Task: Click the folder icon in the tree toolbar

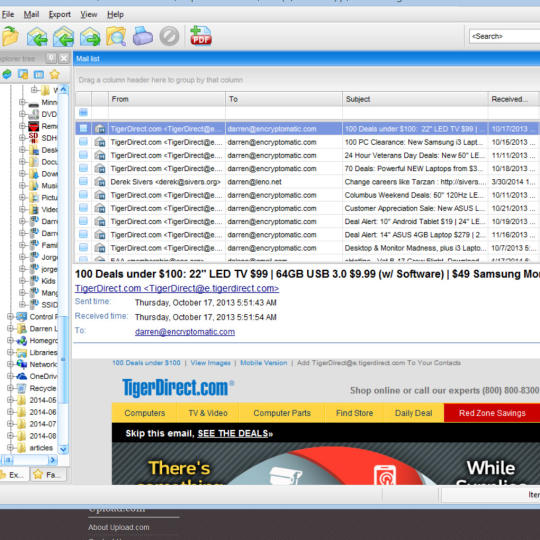Action: click(23, 74)
